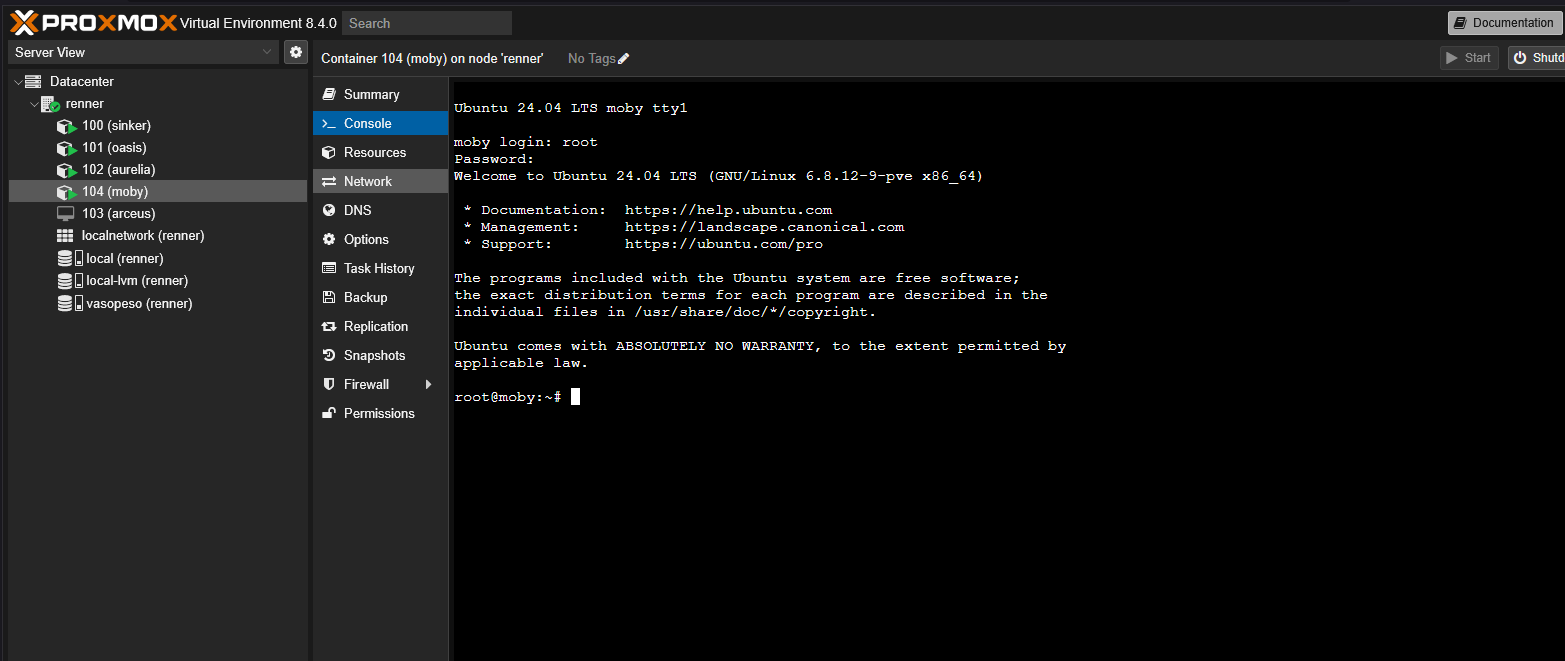The image size is (1565, 661).
Task: Open the Documentation button
Action: point(1505,23)
